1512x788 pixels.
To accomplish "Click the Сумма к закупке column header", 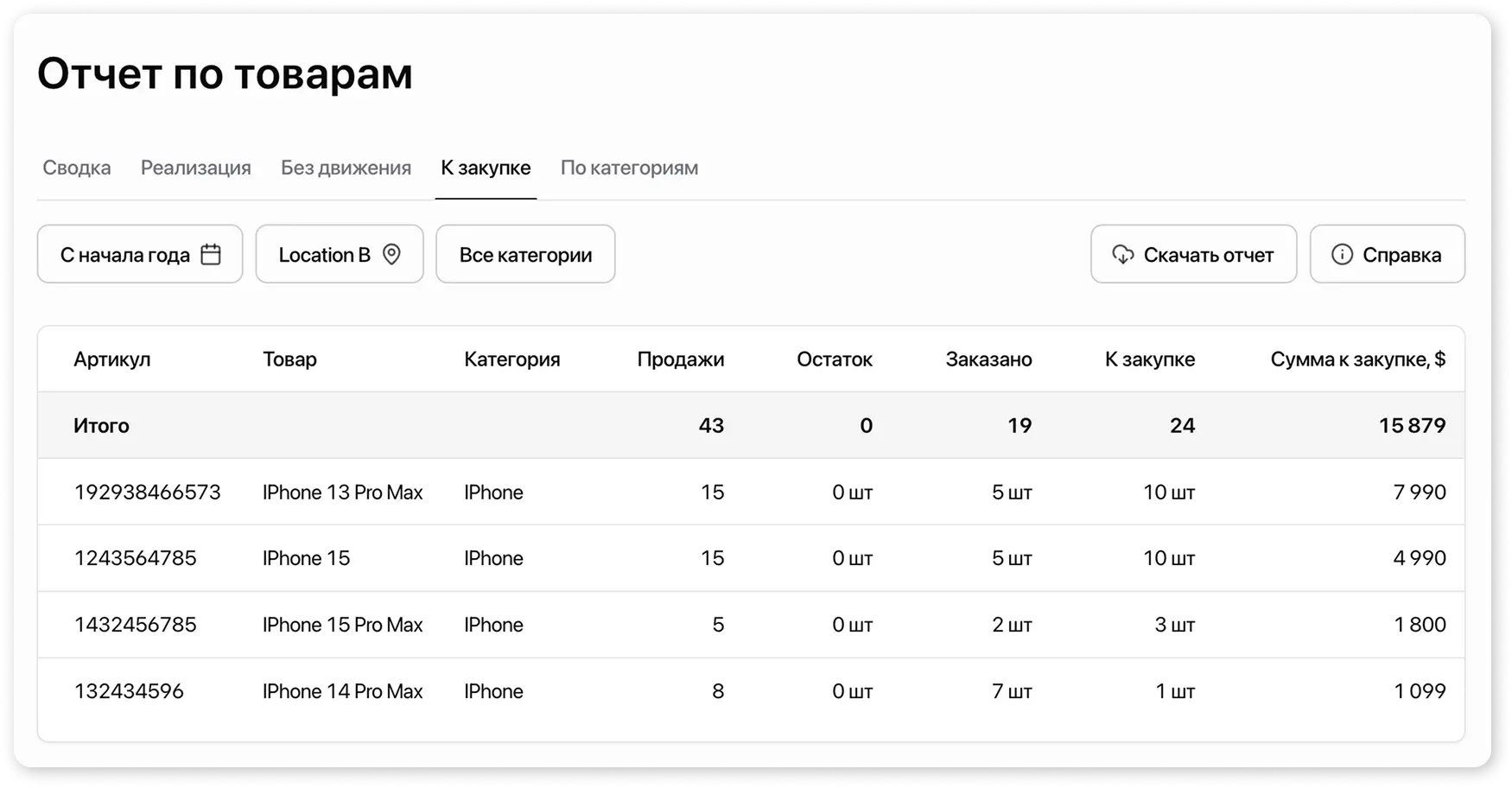I will pos(1356,359).
